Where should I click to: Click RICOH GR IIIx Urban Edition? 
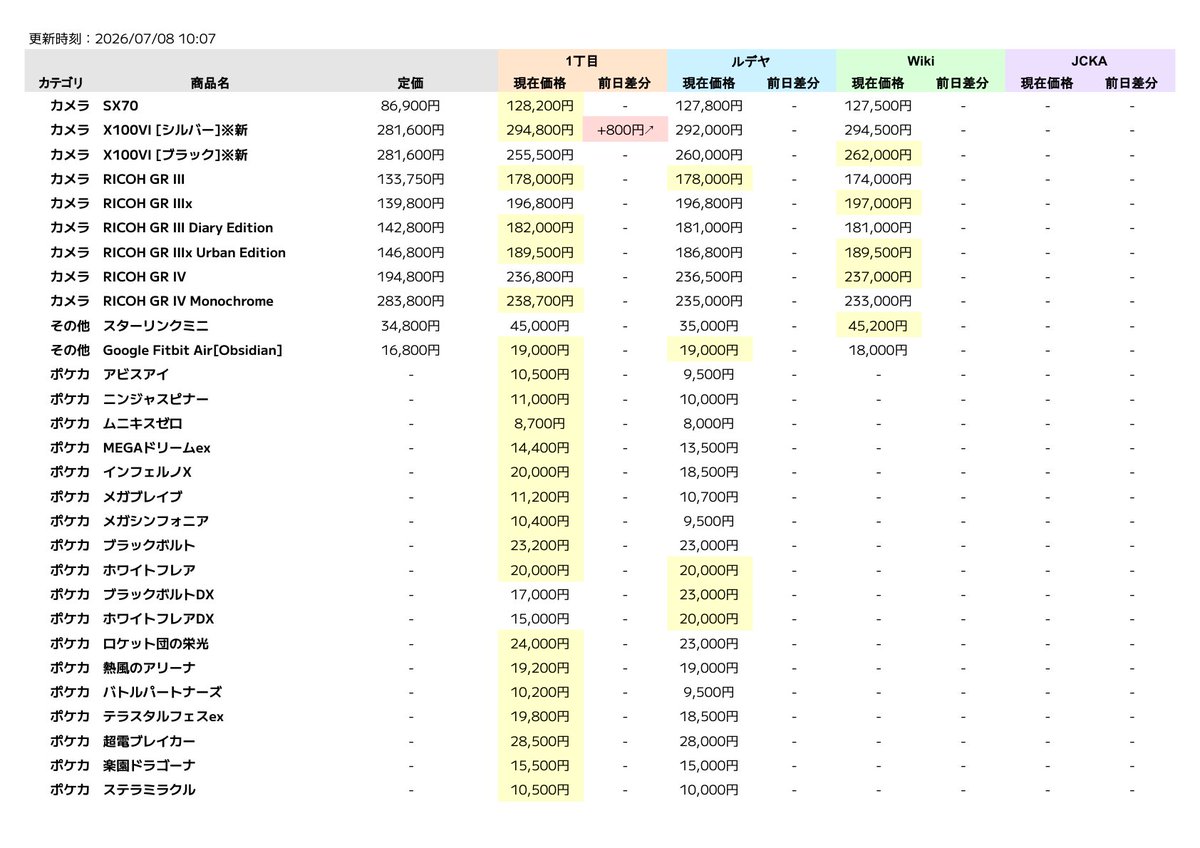click(194, 253)
